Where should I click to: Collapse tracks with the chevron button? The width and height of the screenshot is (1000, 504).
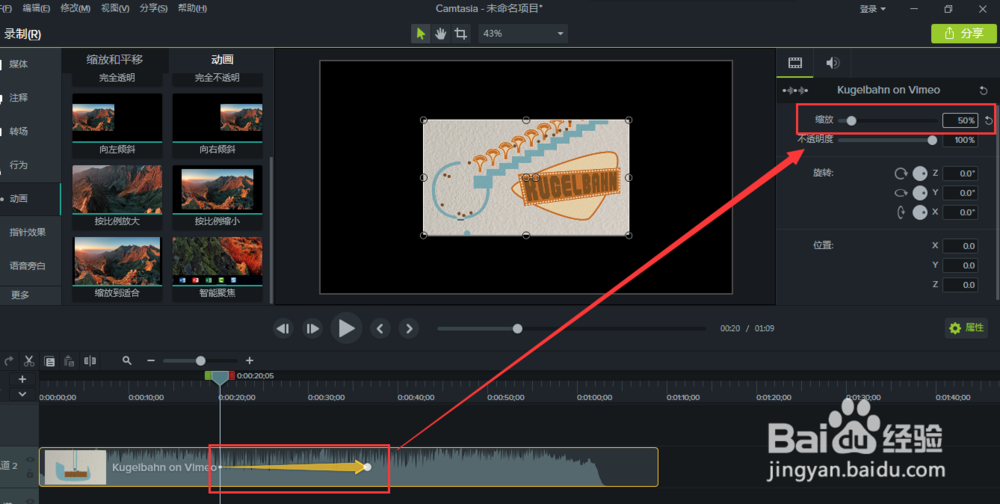click(22, 394)
